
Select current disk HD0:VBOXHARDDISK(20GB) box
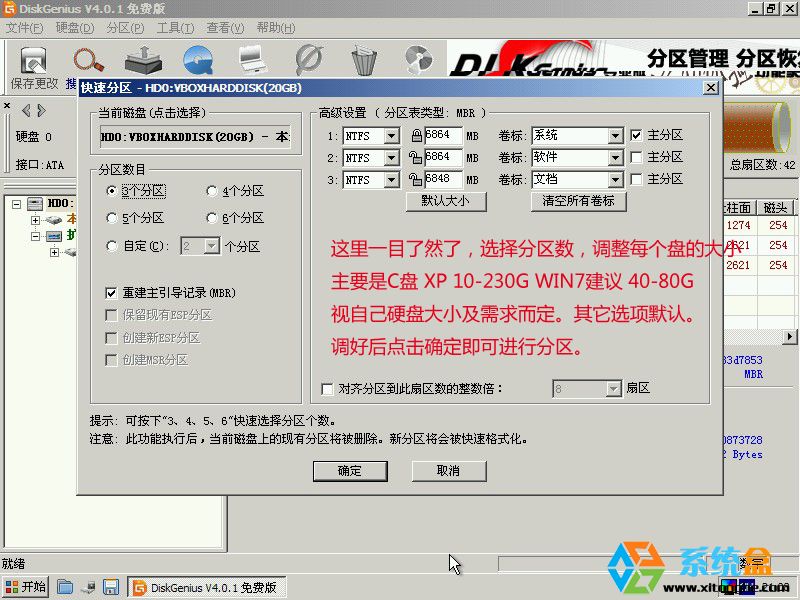195,137
